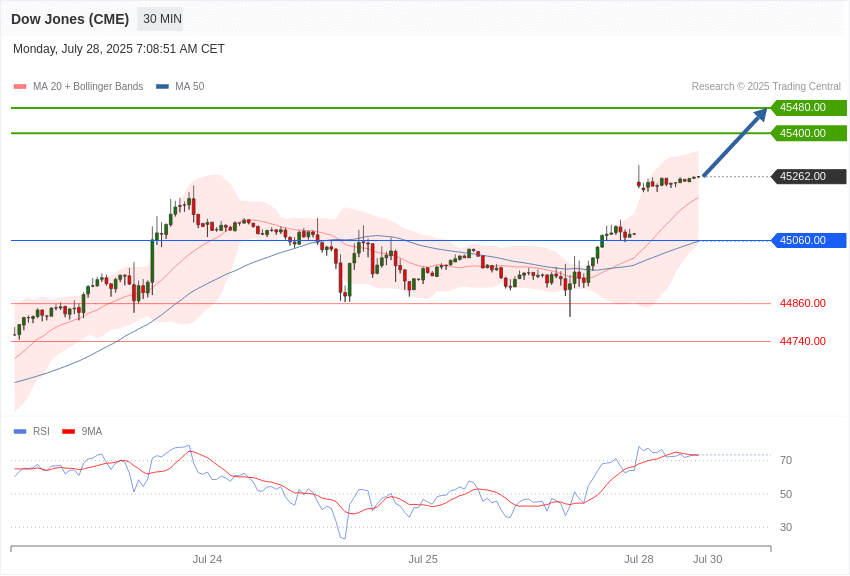Screen dimensions: 850x576
Task: Click the blue RSI legend swatch
Action: tap(20, 431)
